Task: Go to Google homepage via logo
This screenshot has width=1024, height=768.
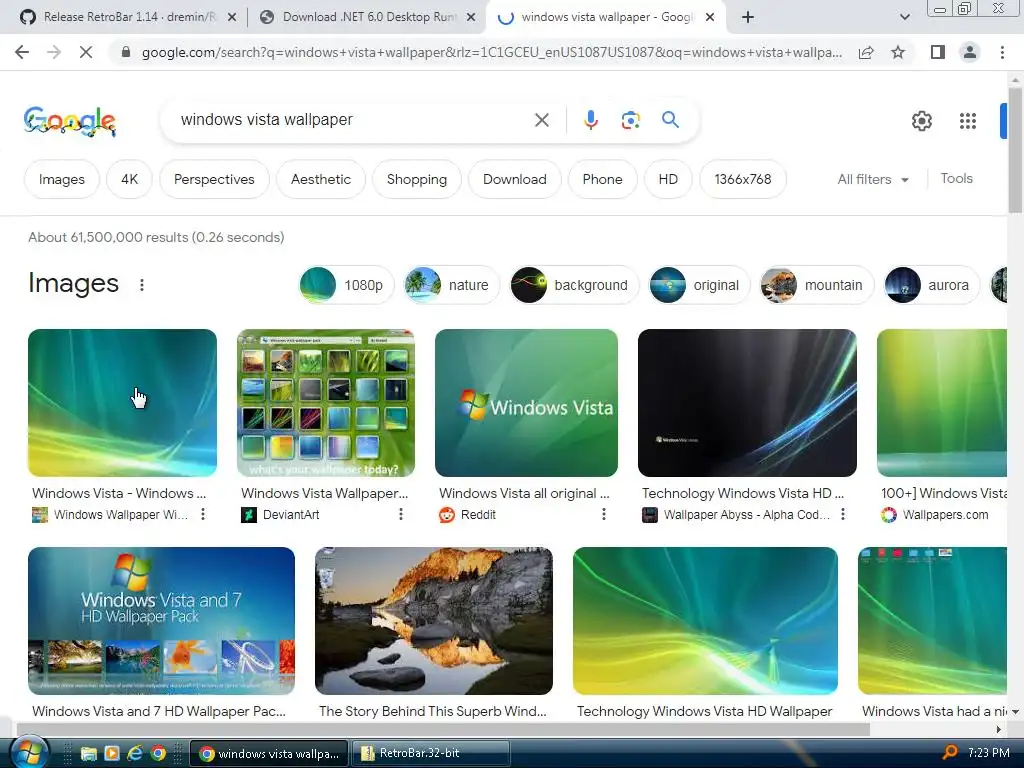Action: click(x=69, y=121)
